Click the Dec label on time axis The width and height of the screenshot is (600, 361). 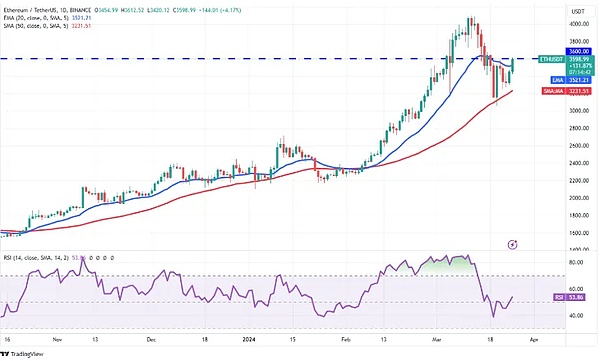coord(152,340)
